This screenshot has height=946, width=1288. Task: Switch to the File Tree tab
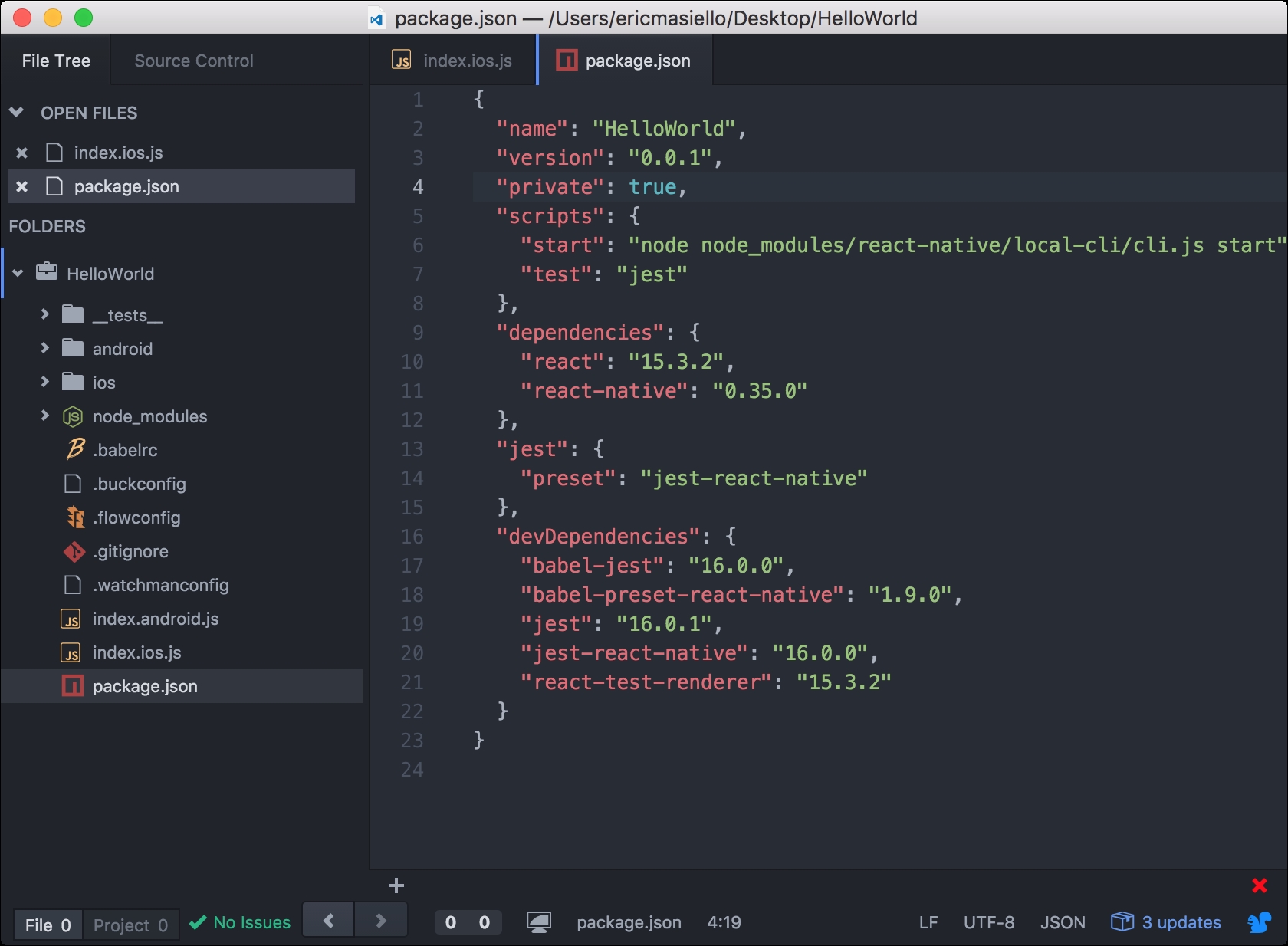(56, 61)
